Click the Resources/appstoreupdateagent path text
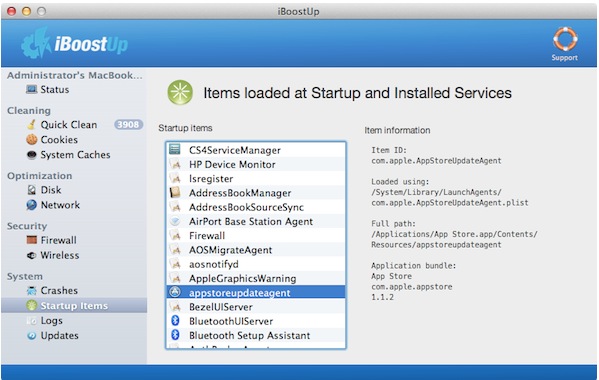599x380 pixels. click(436, 245)
